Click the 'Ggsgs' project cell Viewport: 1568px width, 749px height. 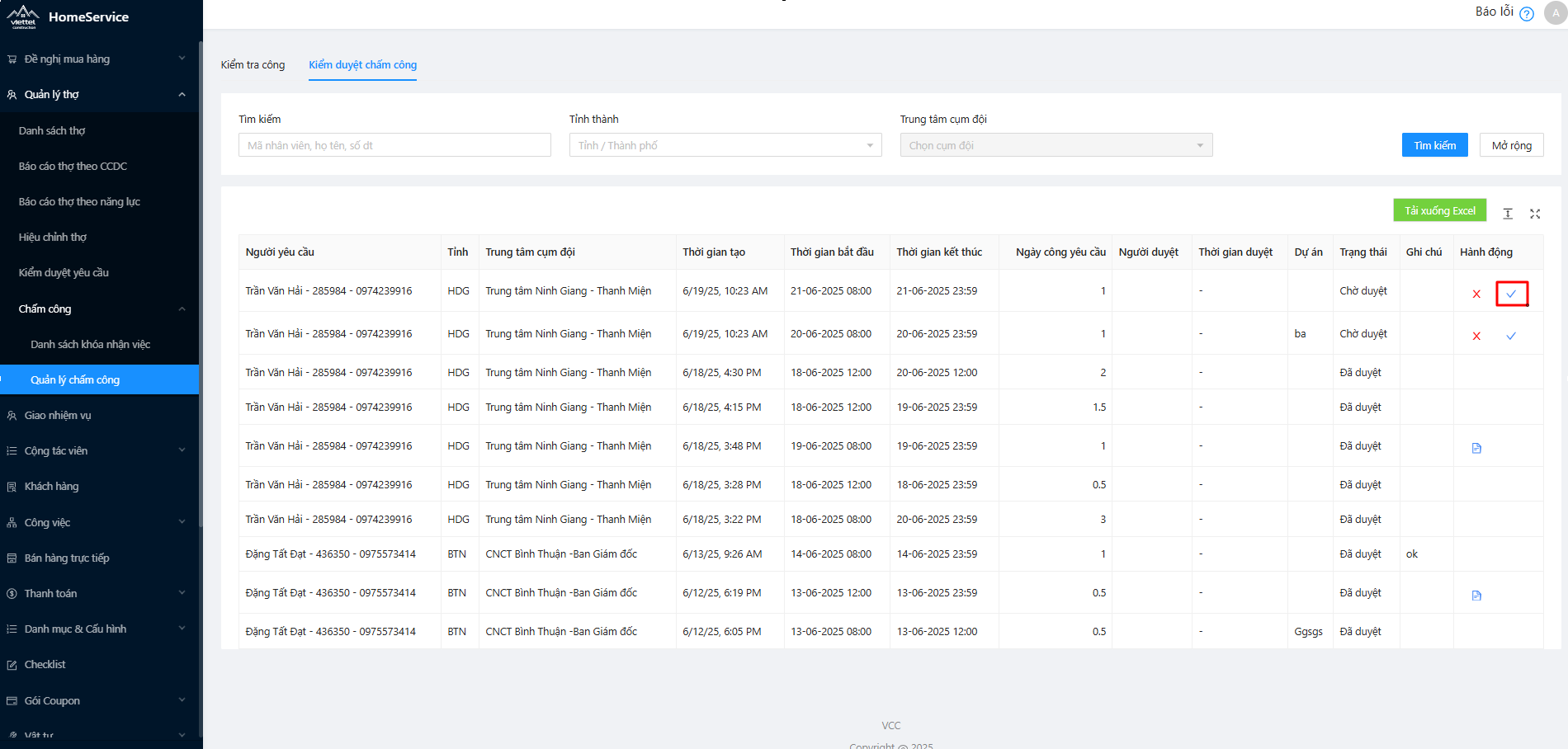tap(1308, 631)
